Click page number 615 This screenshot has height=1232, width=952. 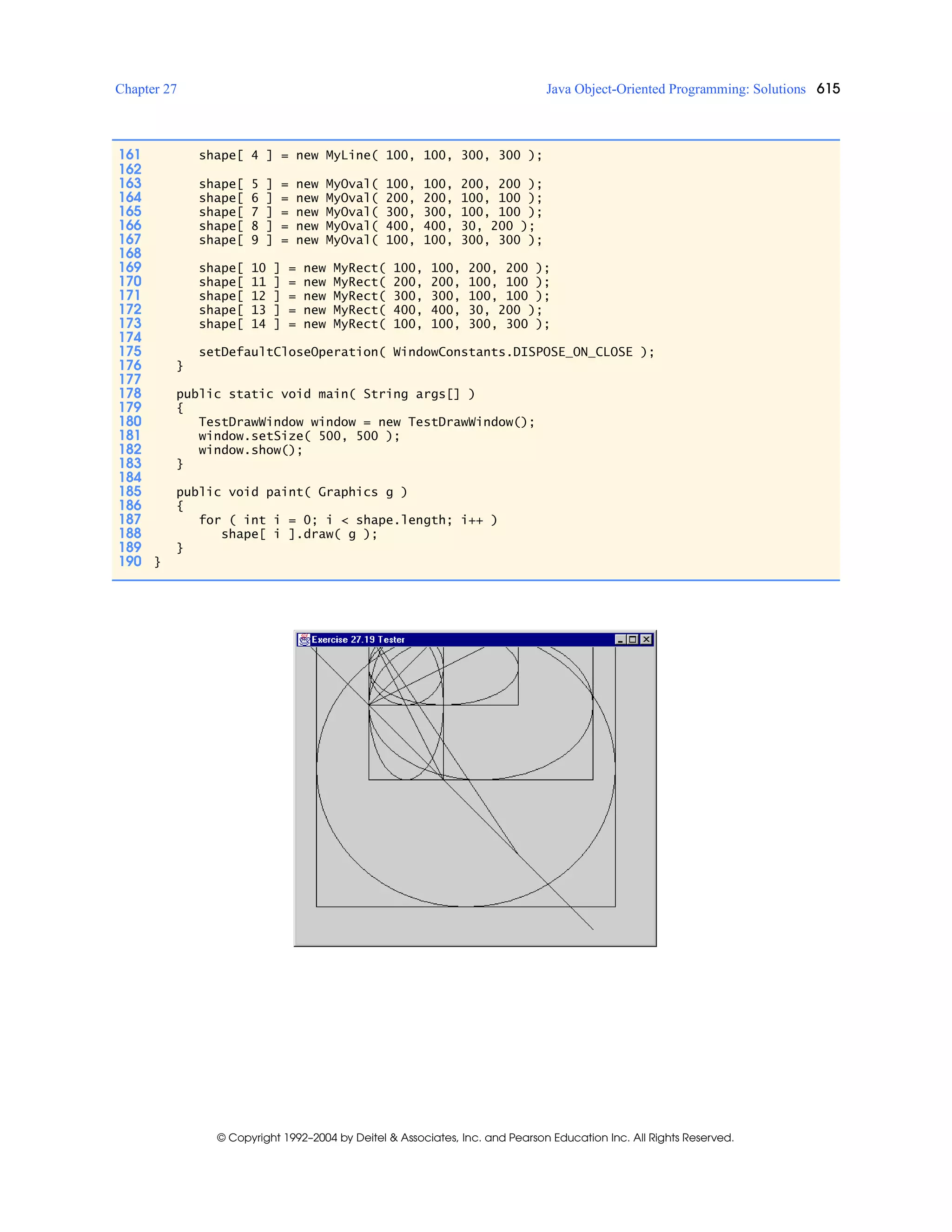coord(828,88)
